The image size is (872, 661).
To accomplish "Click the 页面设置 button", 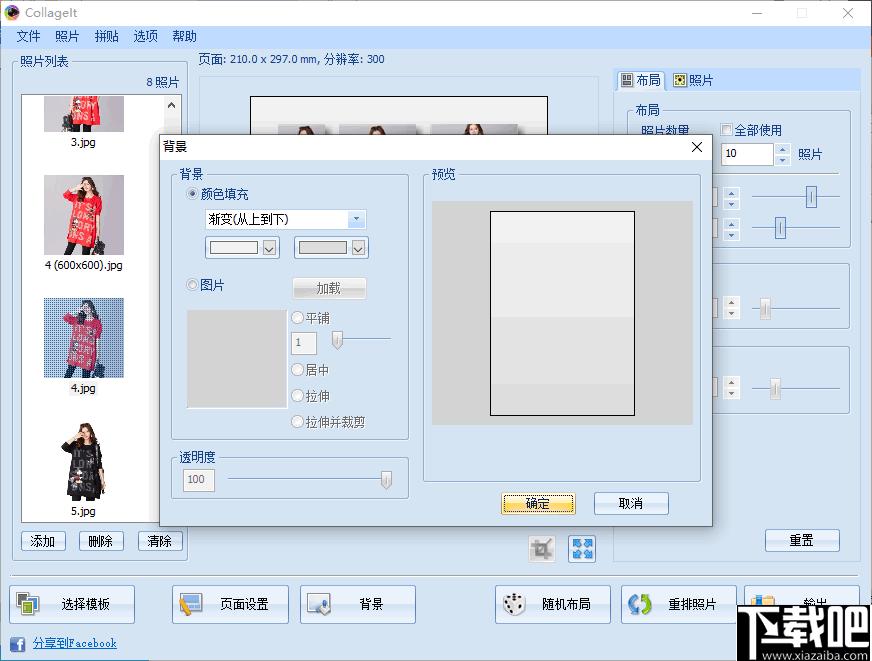I will pyautogui.click(x=230, y=604).
